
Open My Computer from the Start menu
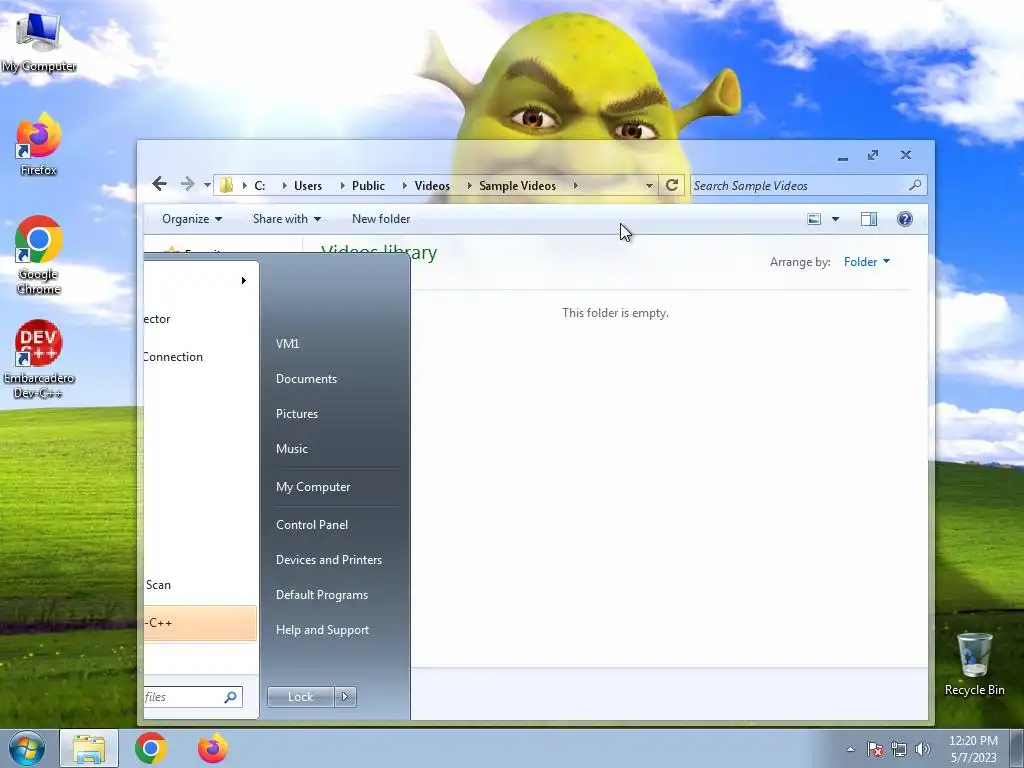[x=313, y=487]
